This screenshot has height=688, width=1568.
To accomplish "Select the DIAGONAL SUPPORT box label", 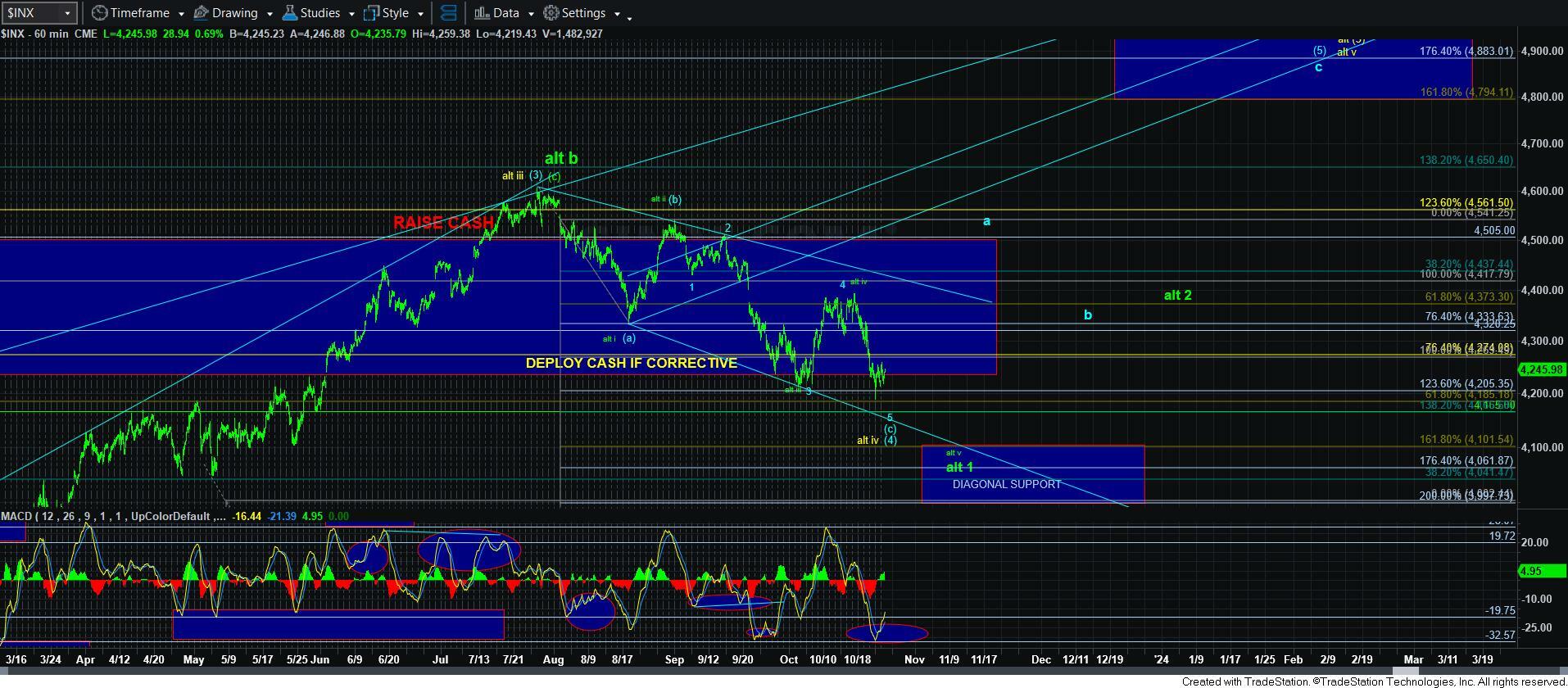I will [x=1006, y=484].
